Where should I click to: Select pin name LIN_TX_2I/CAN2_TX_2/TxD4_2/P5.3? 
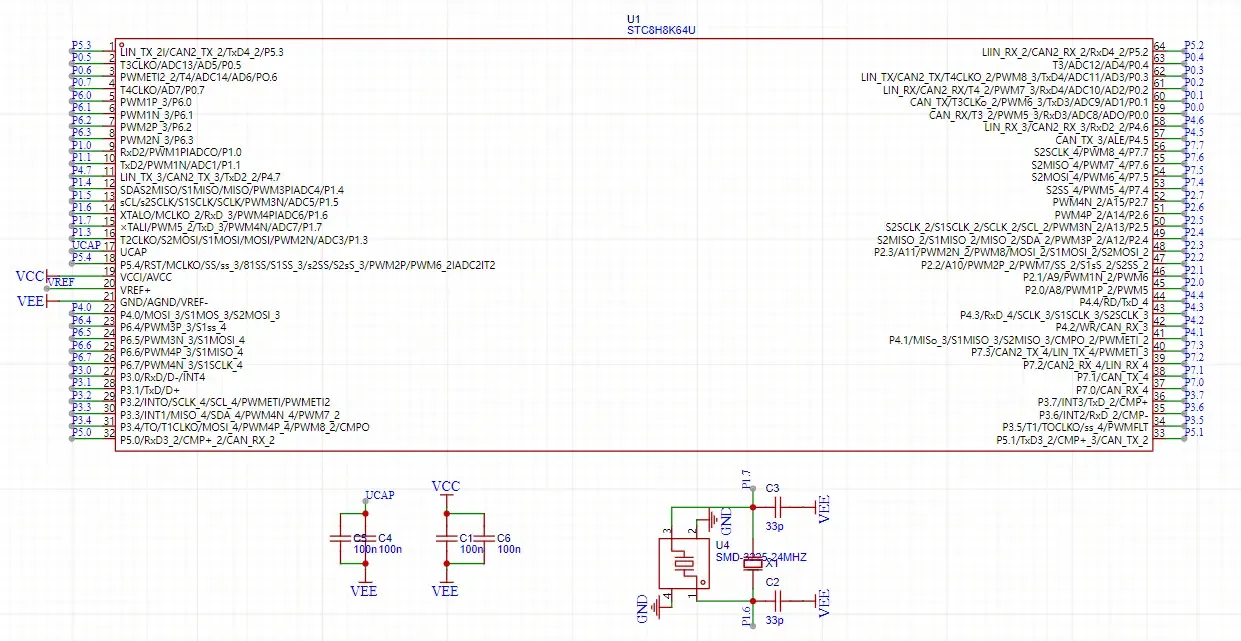pos(201,52)
